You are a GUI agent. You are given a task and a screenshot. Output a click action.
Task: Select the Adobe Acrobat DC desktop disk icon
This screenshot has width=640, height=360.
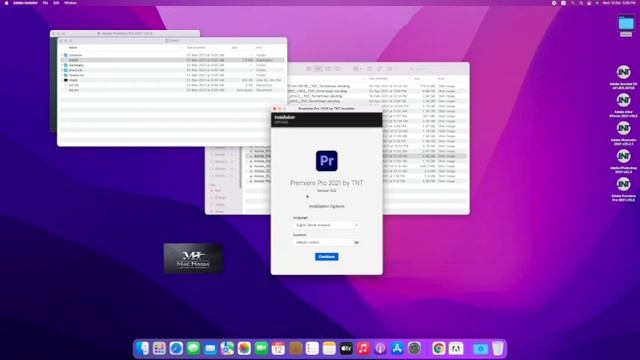pos(623,72)
